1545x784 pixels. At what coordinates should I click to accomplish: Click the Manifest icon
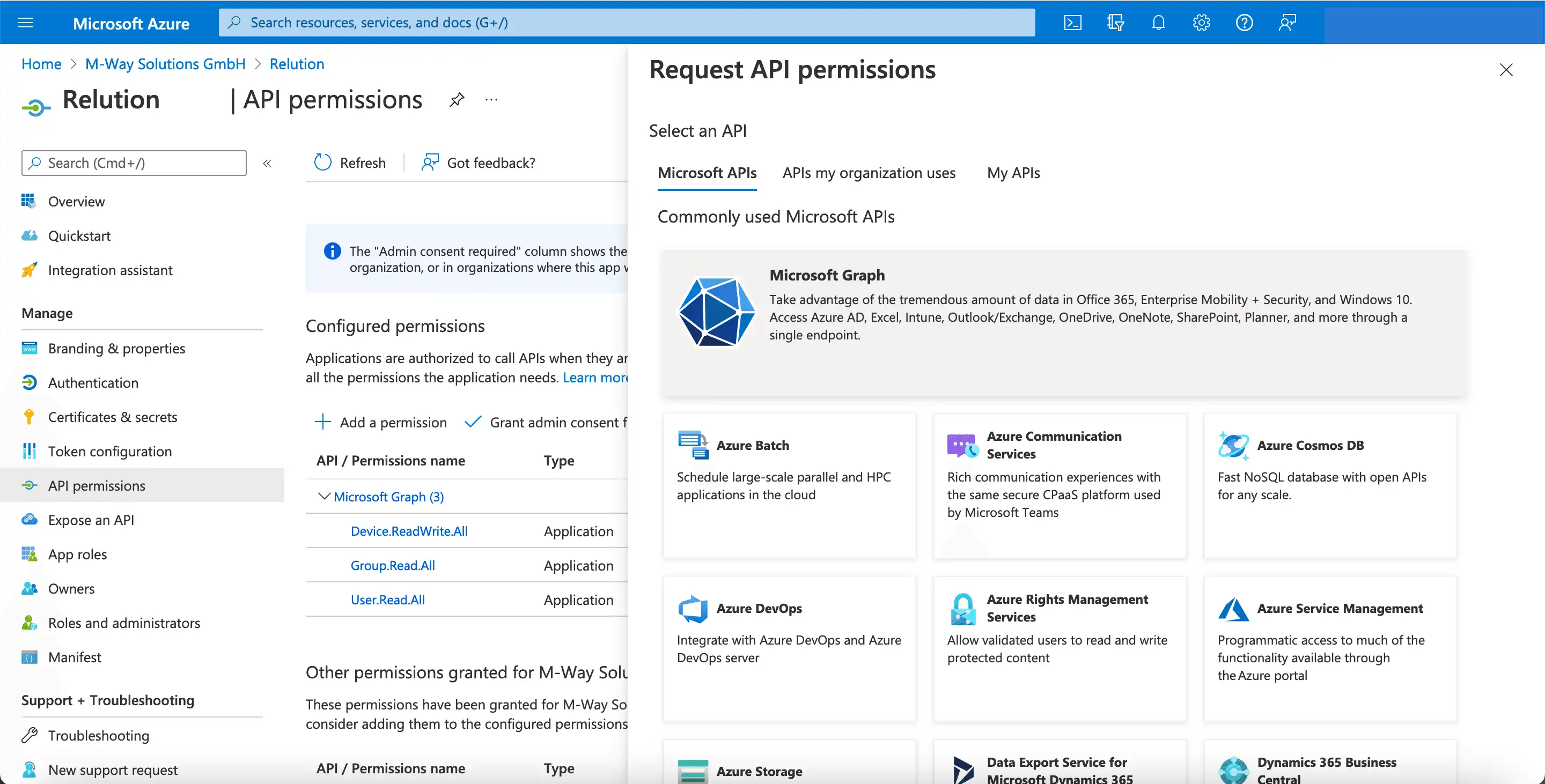(x=29, y=657)
